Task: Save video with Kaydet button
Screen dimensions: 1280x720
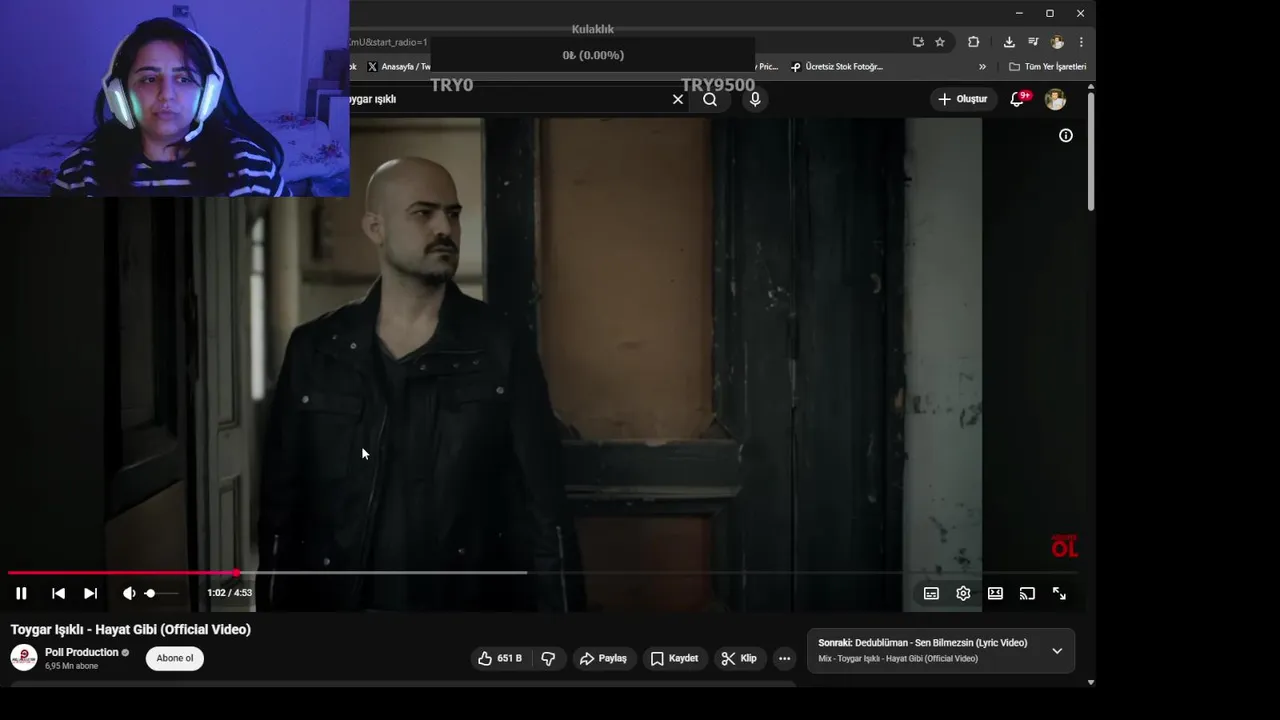Action: (x=674, y=658)
